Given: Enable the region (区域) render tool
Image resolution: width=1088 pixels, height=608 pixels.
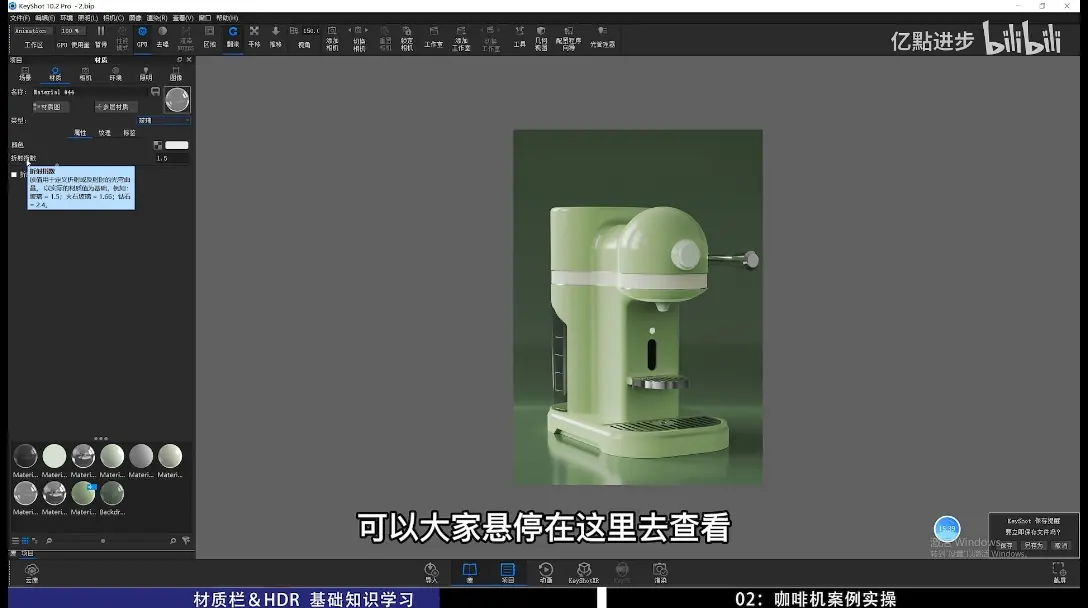Looking at the screenshot, I should coord(210,37).
